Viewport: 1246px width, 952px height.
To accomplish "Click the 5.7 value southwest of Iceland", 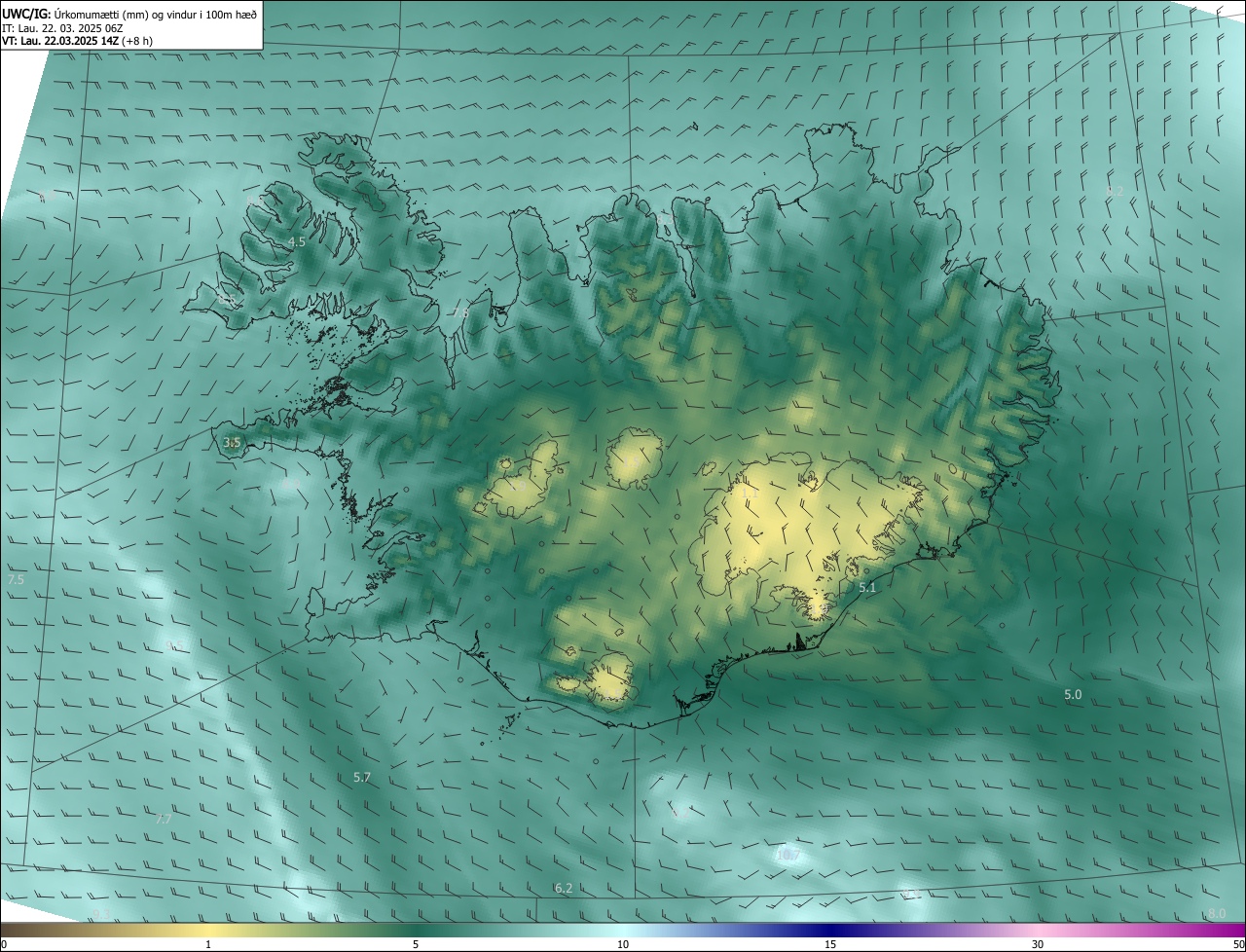I will click(362, 777).
